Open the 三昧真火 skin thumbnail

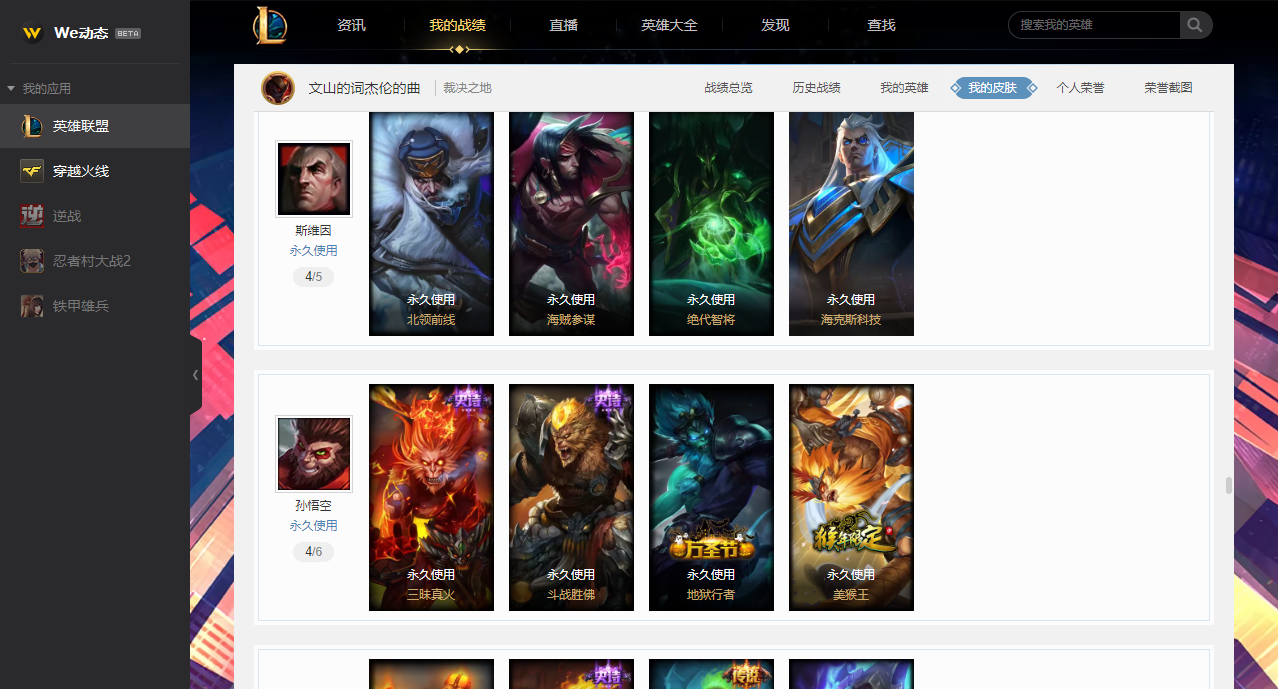[x=431, y=497]
